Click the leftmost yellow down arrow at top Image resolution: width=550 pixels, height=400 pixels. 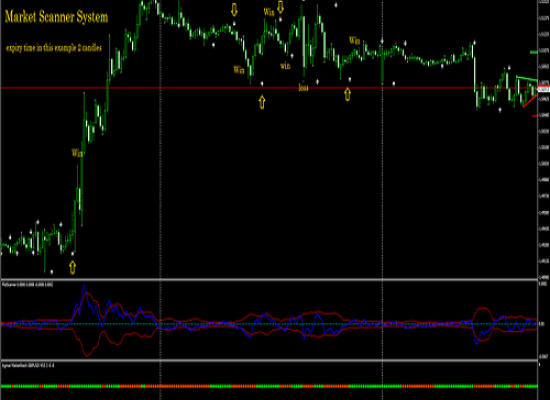pos(234,9)
